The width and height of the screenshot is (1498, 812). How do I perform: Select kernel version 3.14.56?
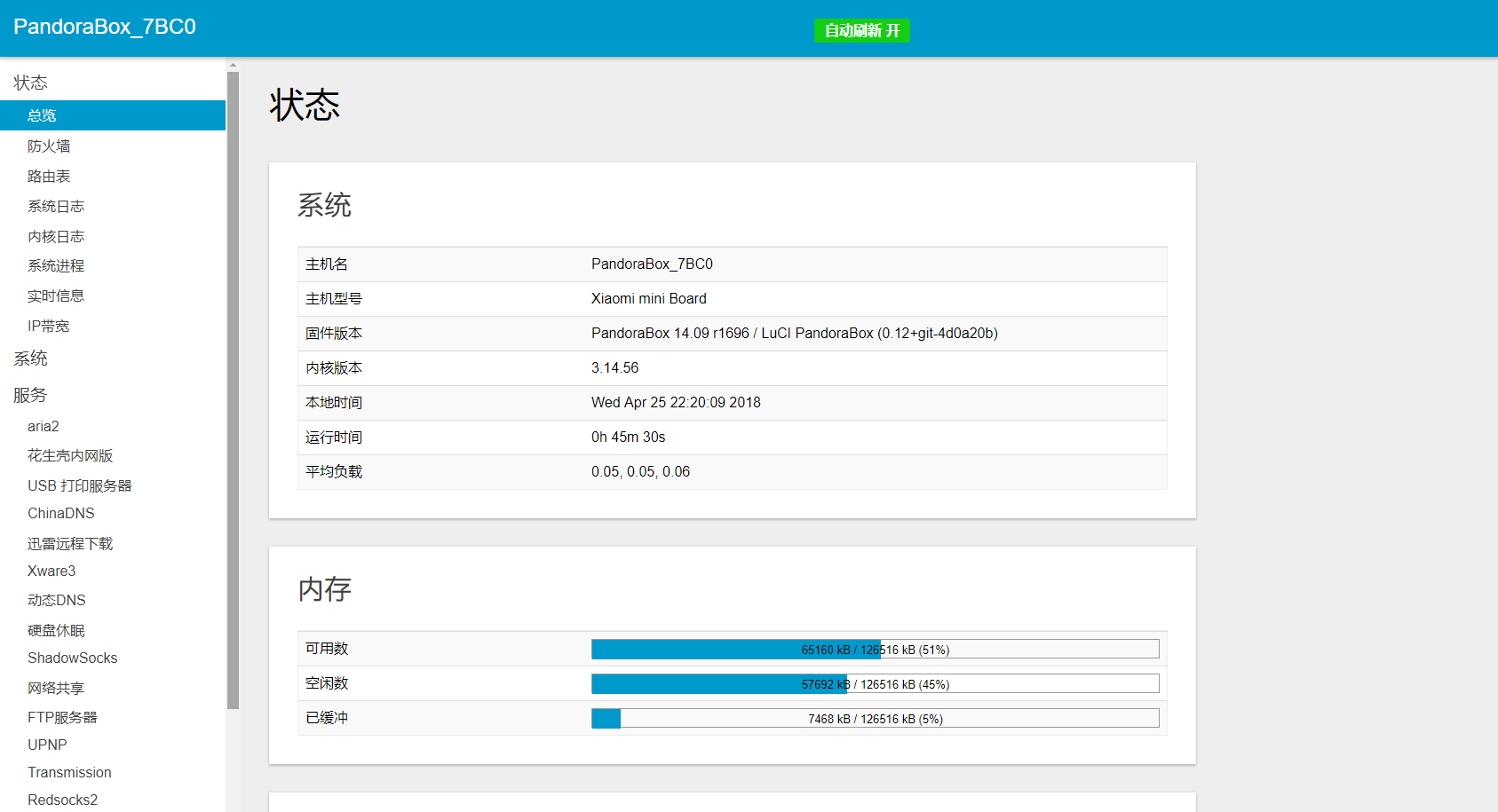coord(615,367)
